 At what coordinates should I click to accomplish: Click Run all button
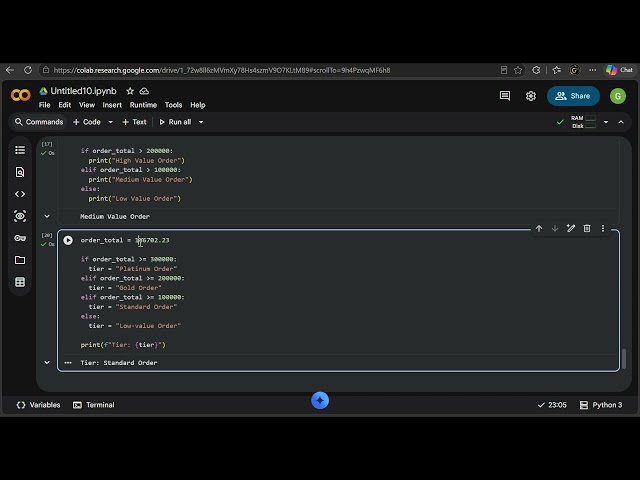(175, 122)
